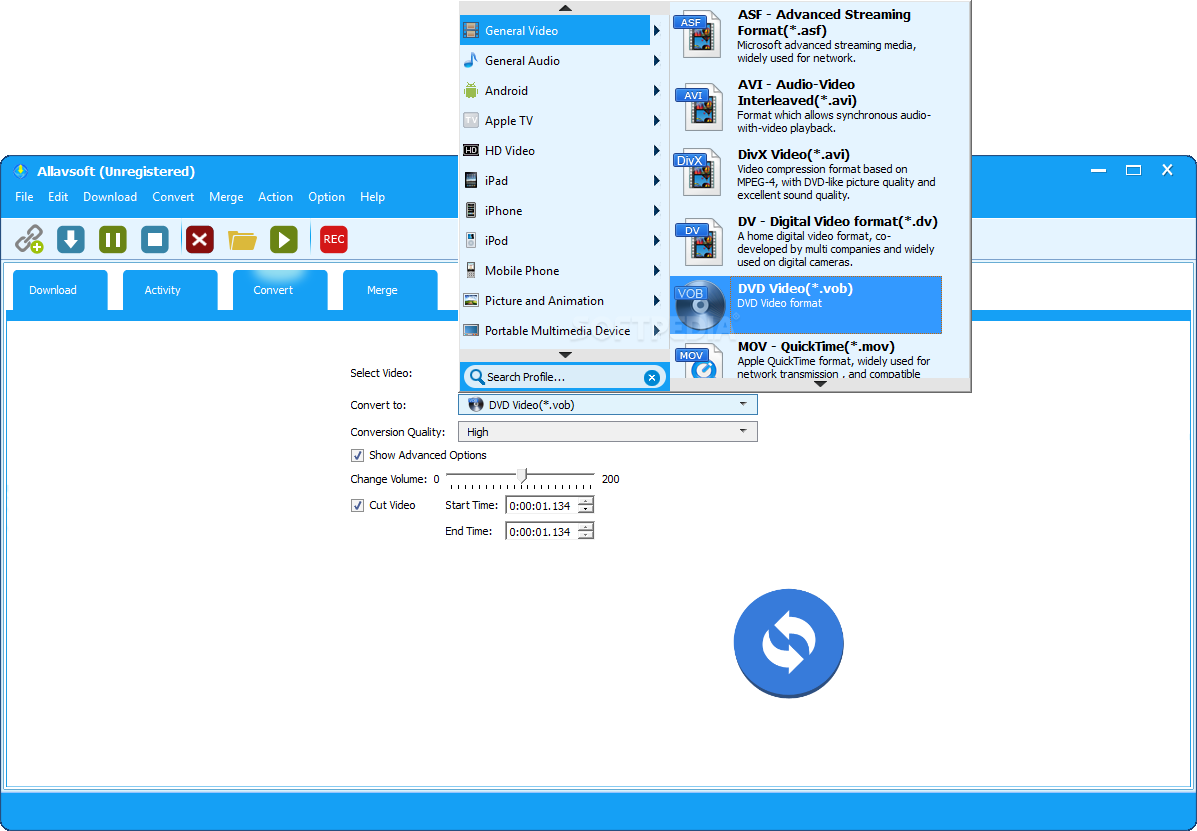Click the General Audio music note icon
The image size is (1197, 831).
point(471,60)
